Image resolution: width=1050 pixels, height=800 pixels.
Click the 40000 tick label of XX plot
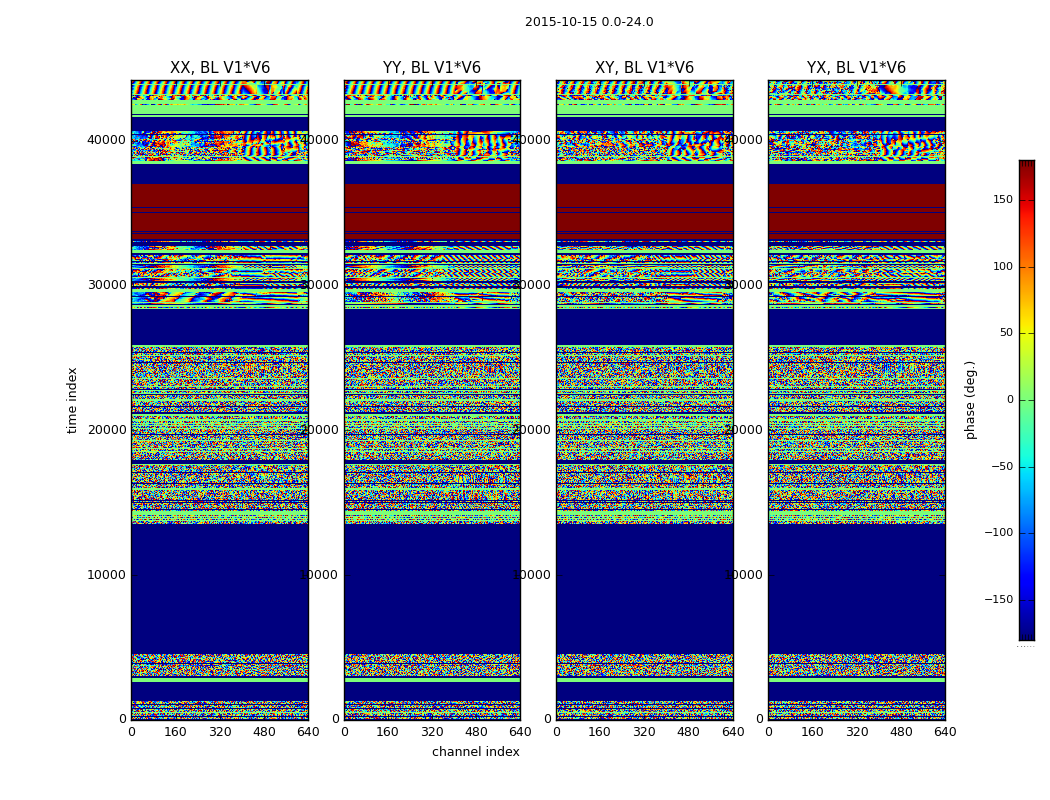pyautogui.click(x=106, y=140)
